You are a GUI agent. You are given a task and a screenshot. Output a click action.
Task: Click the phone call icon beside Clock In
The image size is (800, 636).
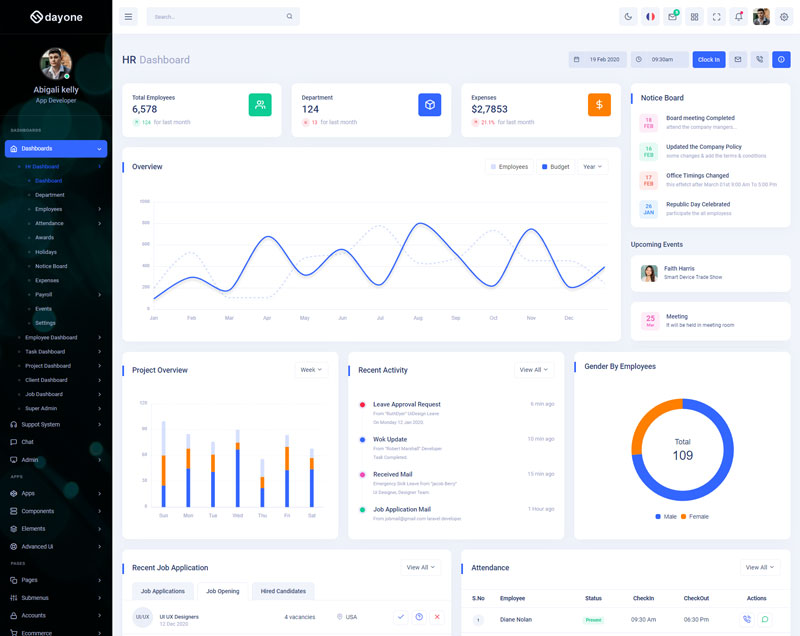click(x=760, y=60)
